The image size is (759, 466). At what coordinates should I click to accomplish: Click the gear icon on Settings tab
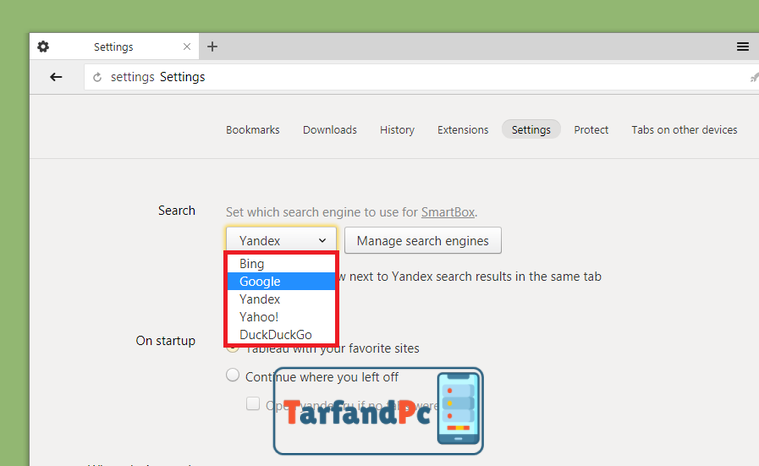pos(43,46)
